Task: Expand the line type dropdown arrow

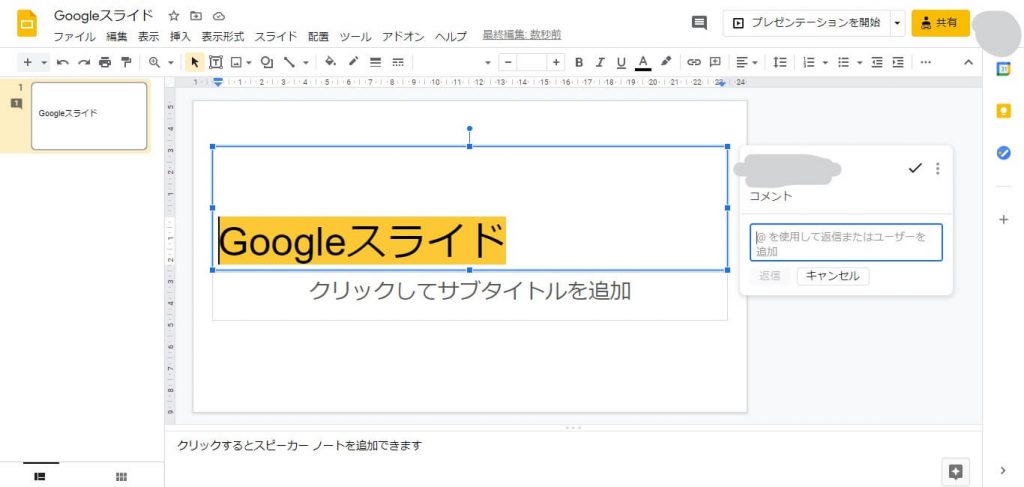Action: pyautogui.click(x=306, y=63)
